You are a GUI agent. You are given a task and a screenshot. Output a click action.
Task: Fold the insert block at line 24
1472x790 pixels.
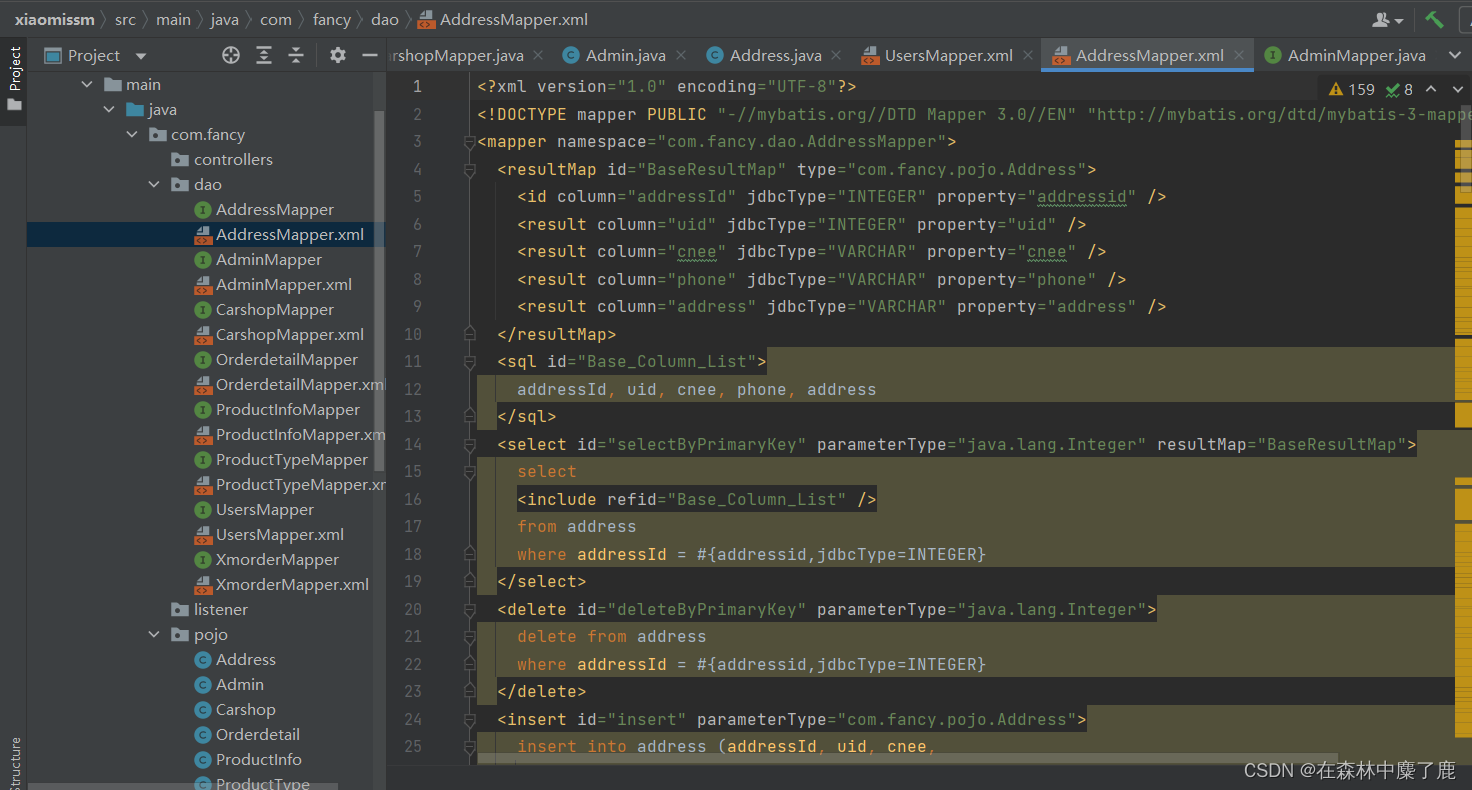click(x=470, y=720)
